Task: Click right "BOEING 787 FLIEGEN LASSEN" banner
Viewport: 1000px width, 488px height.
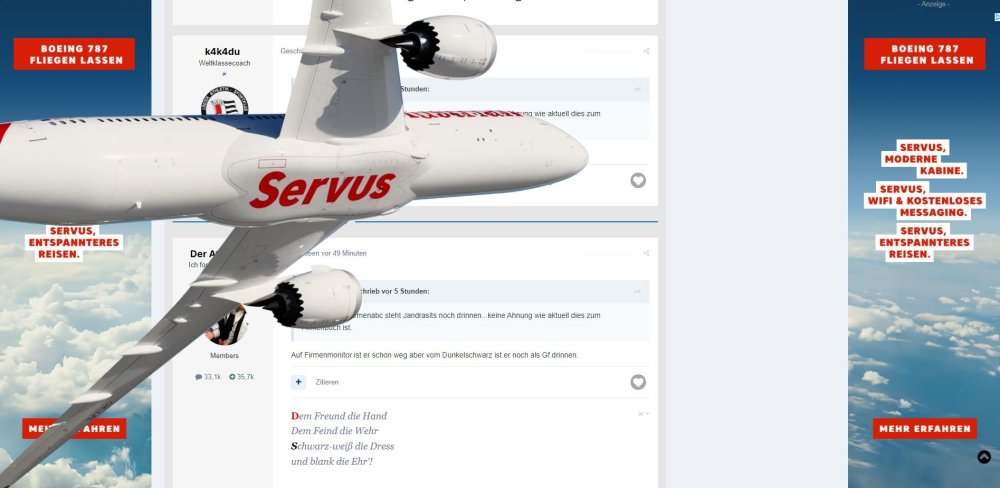Action: 925,54
